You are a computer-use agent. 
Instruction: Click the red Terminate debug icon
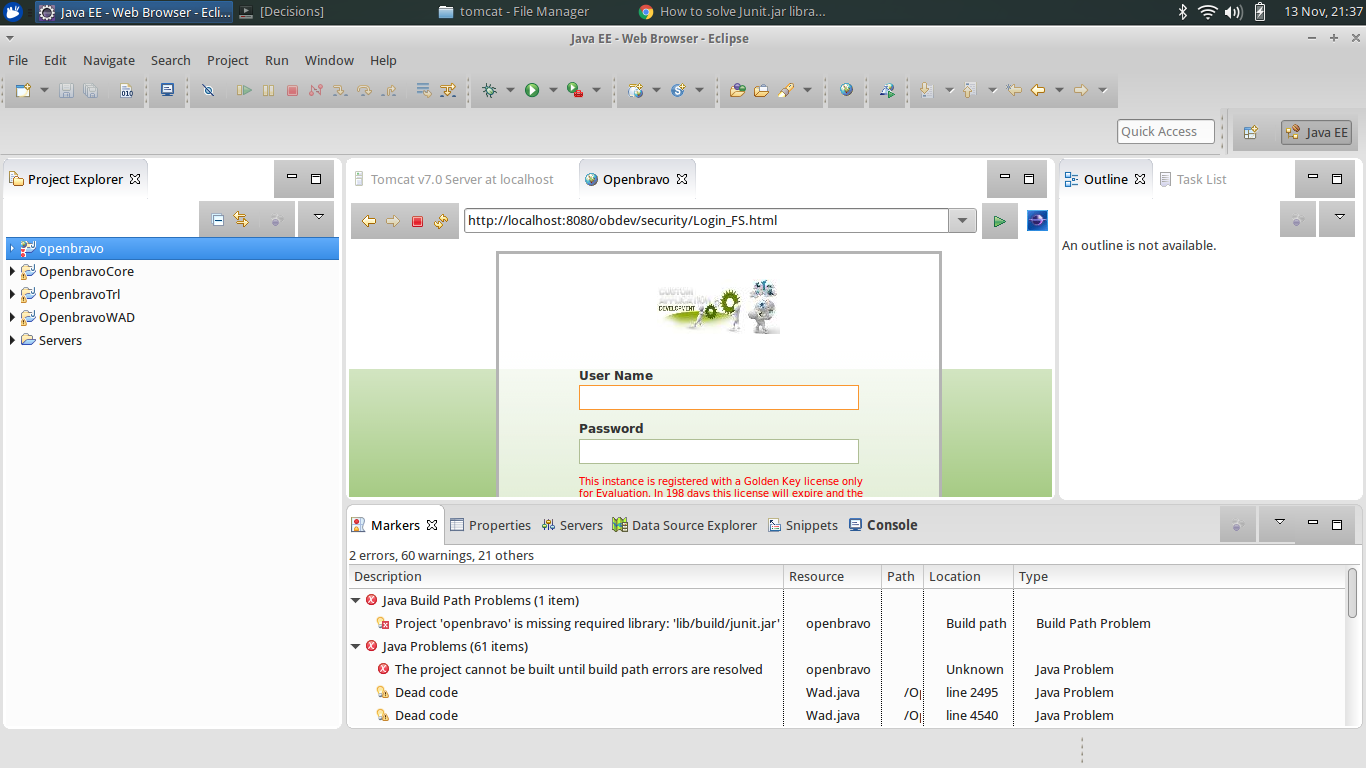pyautogui.click(x=292, y=90)
